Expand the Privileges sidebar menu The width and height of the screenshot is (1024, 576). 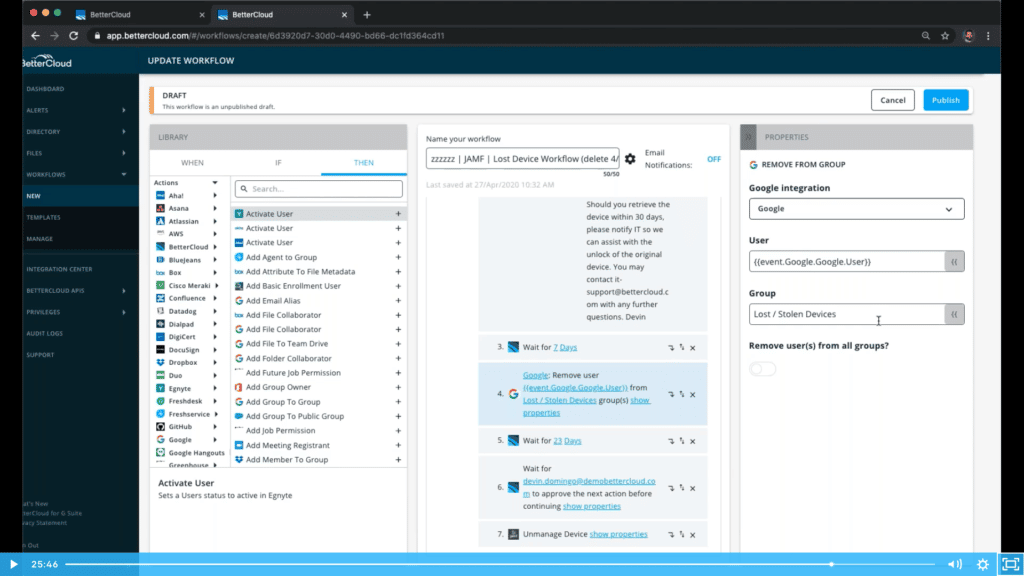point(123,312)
